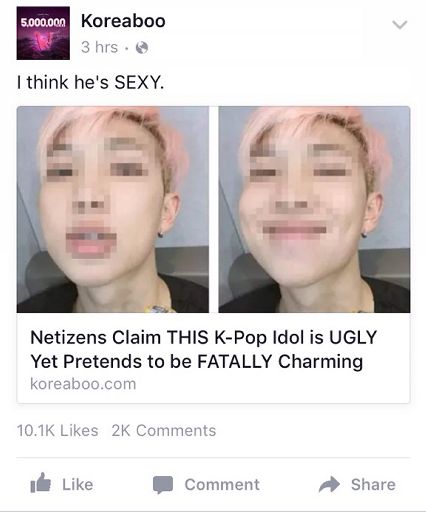
Task: Click the Share arrow icon
Action: [x=329, y=484]
